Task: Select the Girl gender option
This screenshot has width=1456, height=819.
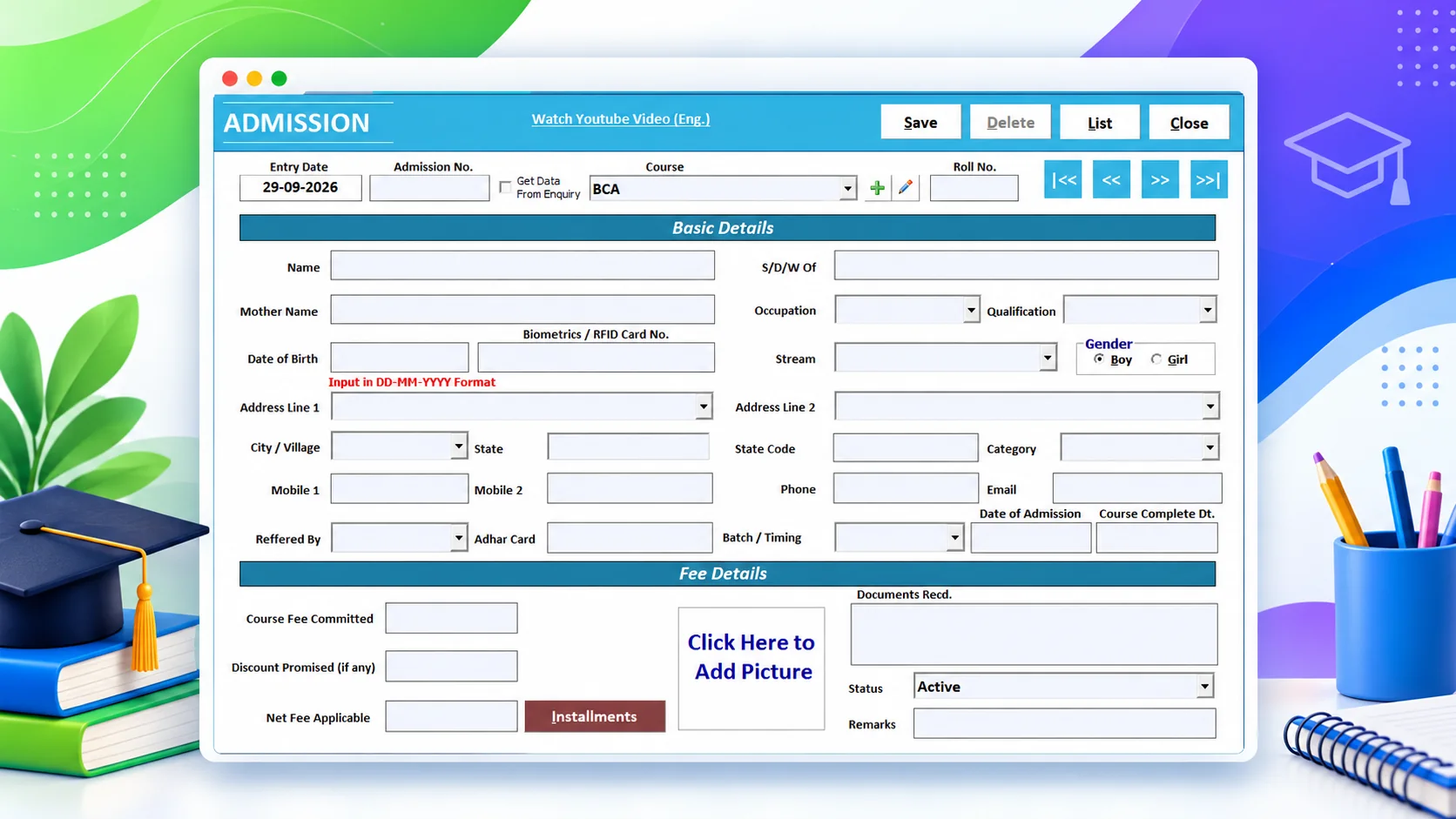Action: 1156,359
